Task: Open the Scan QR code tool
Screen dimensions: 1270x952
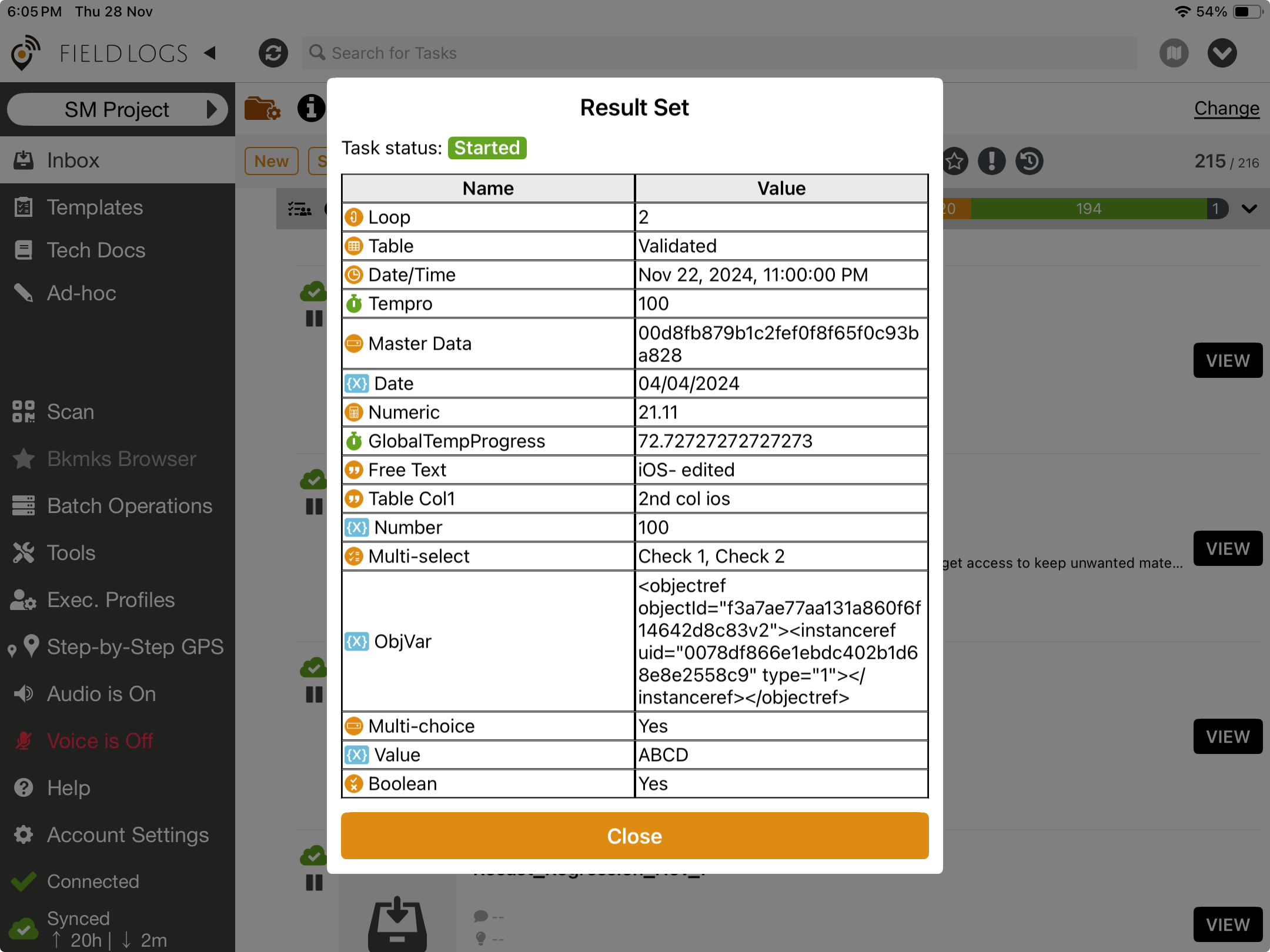Action: point(71,412)
